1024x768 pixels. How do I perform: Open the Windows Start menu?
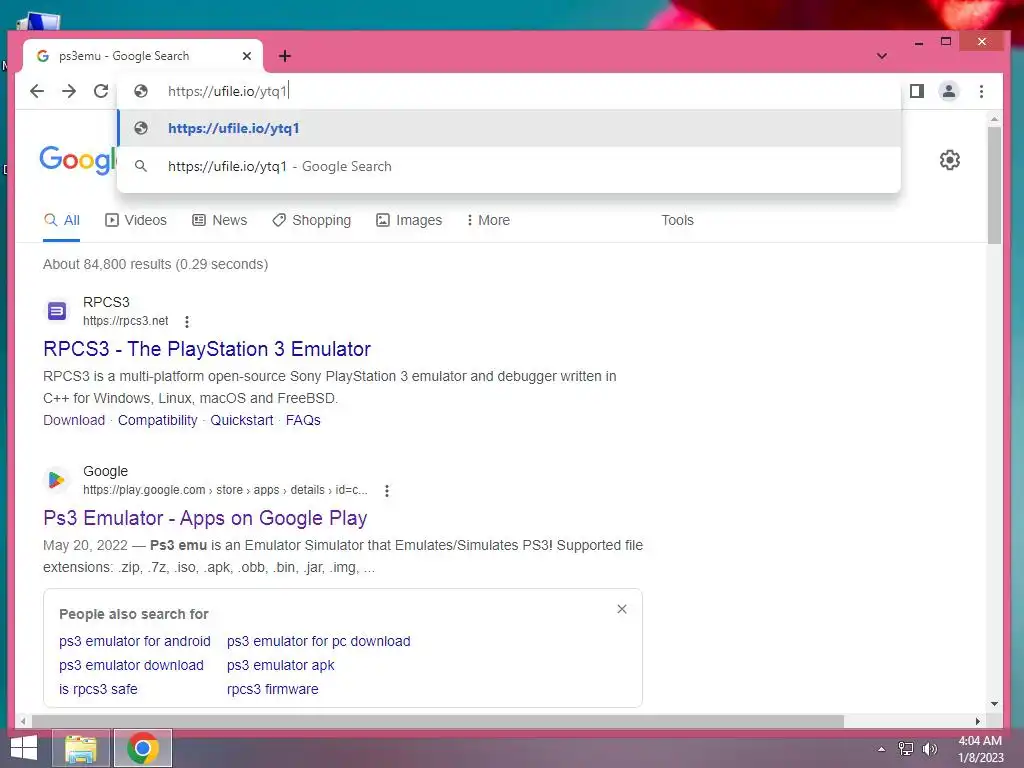point(24,748)
